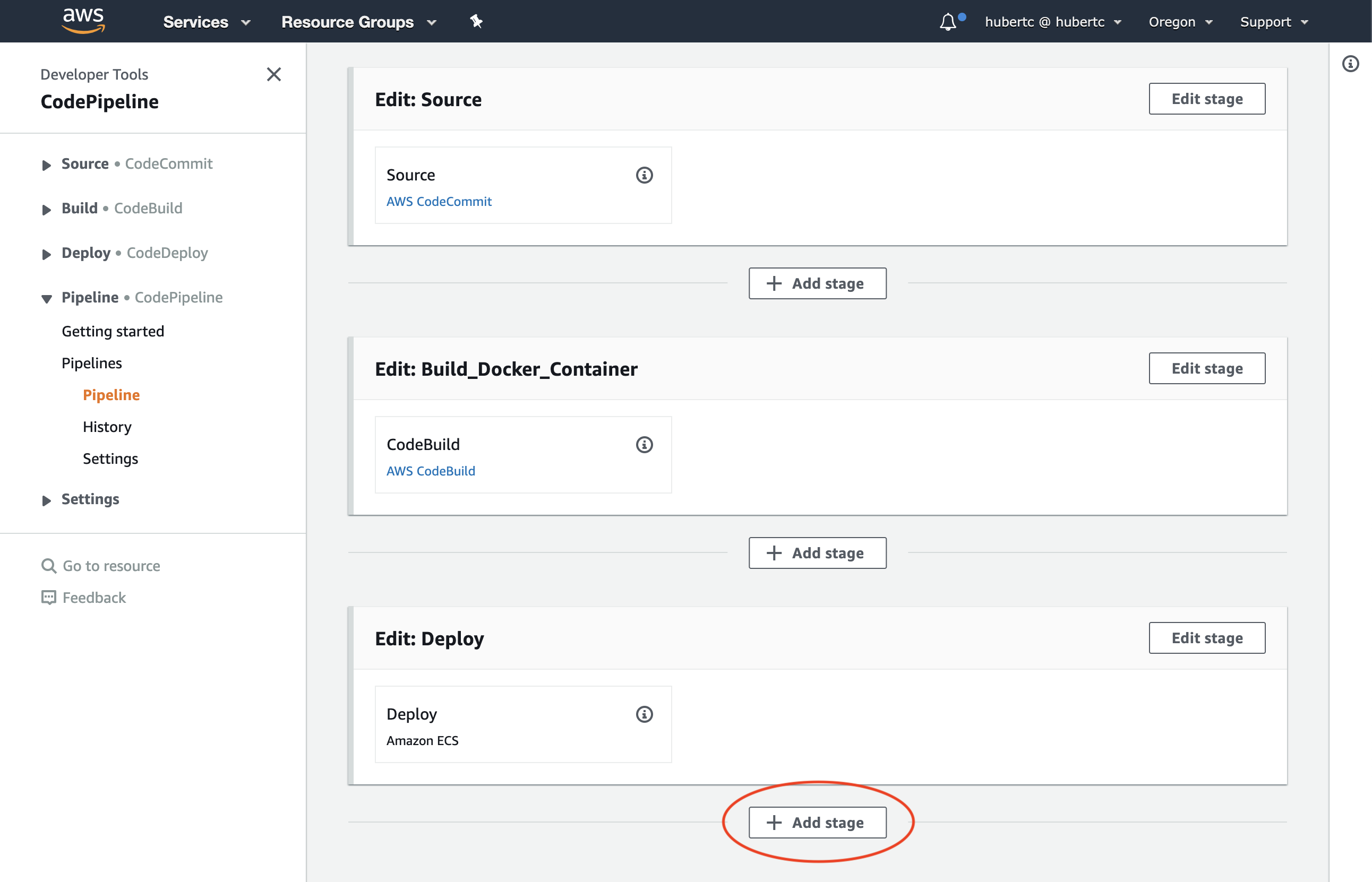Viewport: 1372px width, 882px height.
Task: Open the Support menu
Action: click(x=1274, y=22)
